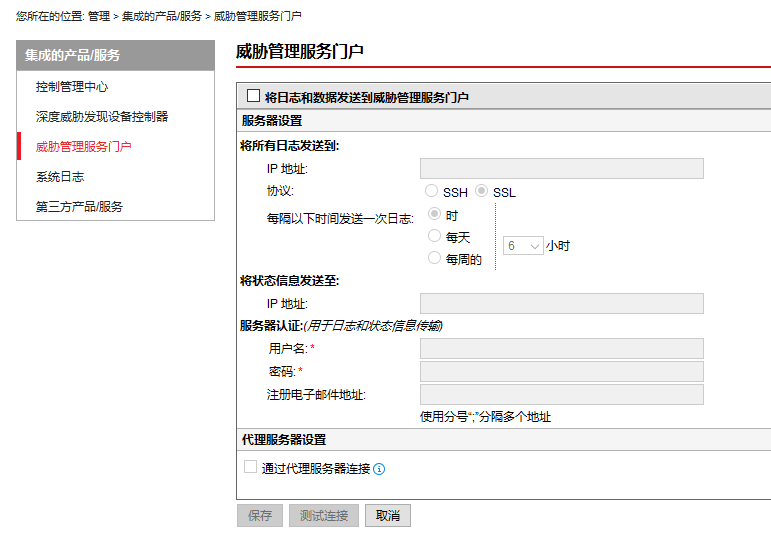
Task: Open 深度威胁发现设备控制器 in the sidebar
Action: click(x=102, y=117)
